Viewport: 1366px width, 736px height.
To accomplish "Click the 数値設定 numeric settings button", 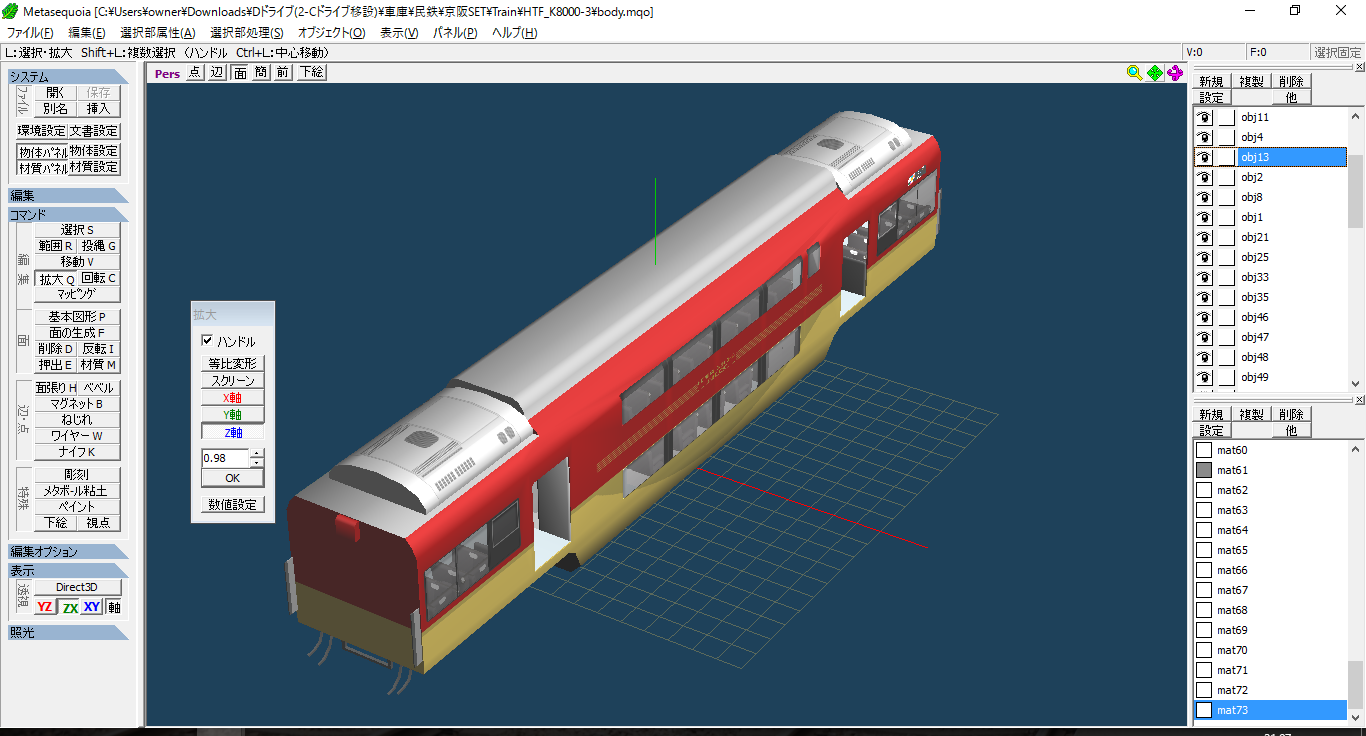I will pos(232,505).
